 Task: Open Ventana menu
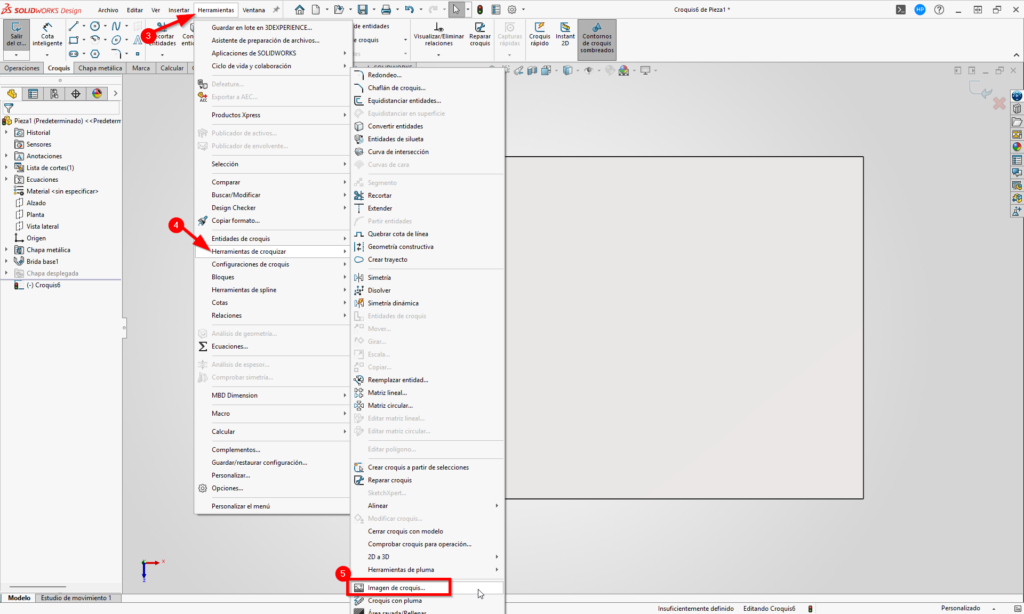(253, 10)
